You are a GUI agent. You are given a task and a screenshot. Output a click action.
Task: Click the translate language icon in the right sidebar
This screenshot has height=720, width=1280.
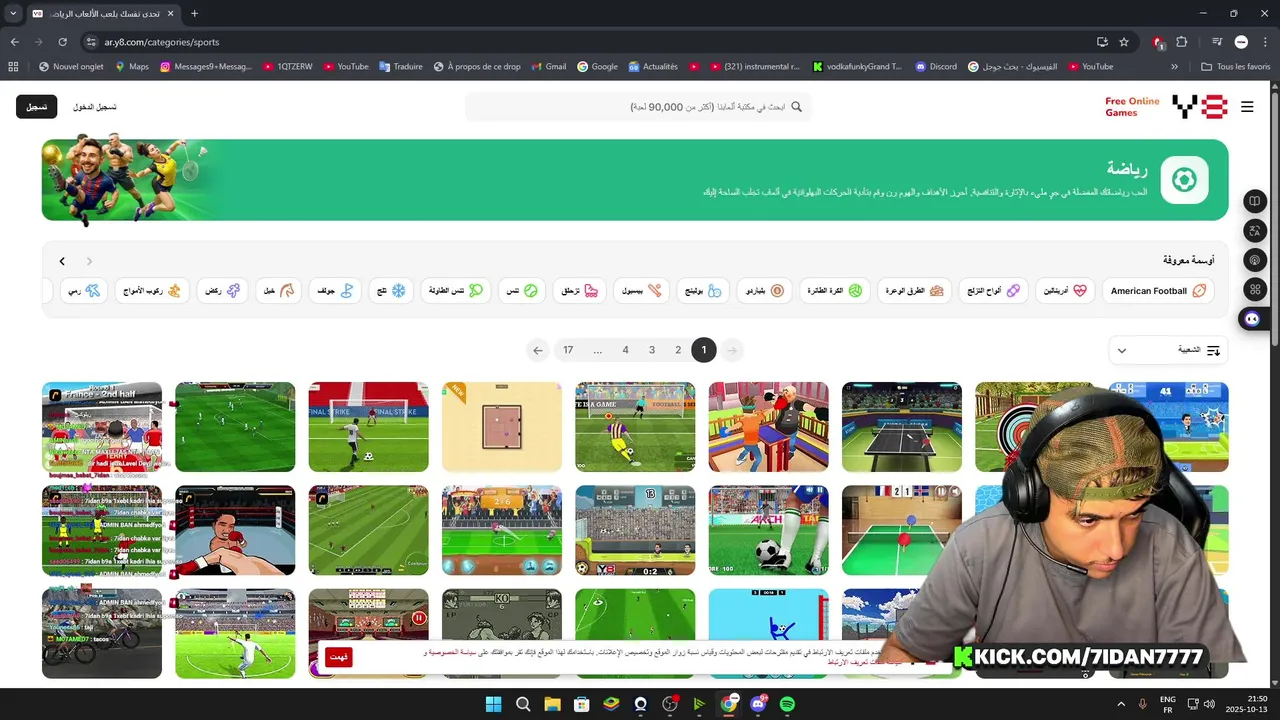pyautogui.click(x=1254, y=231)
